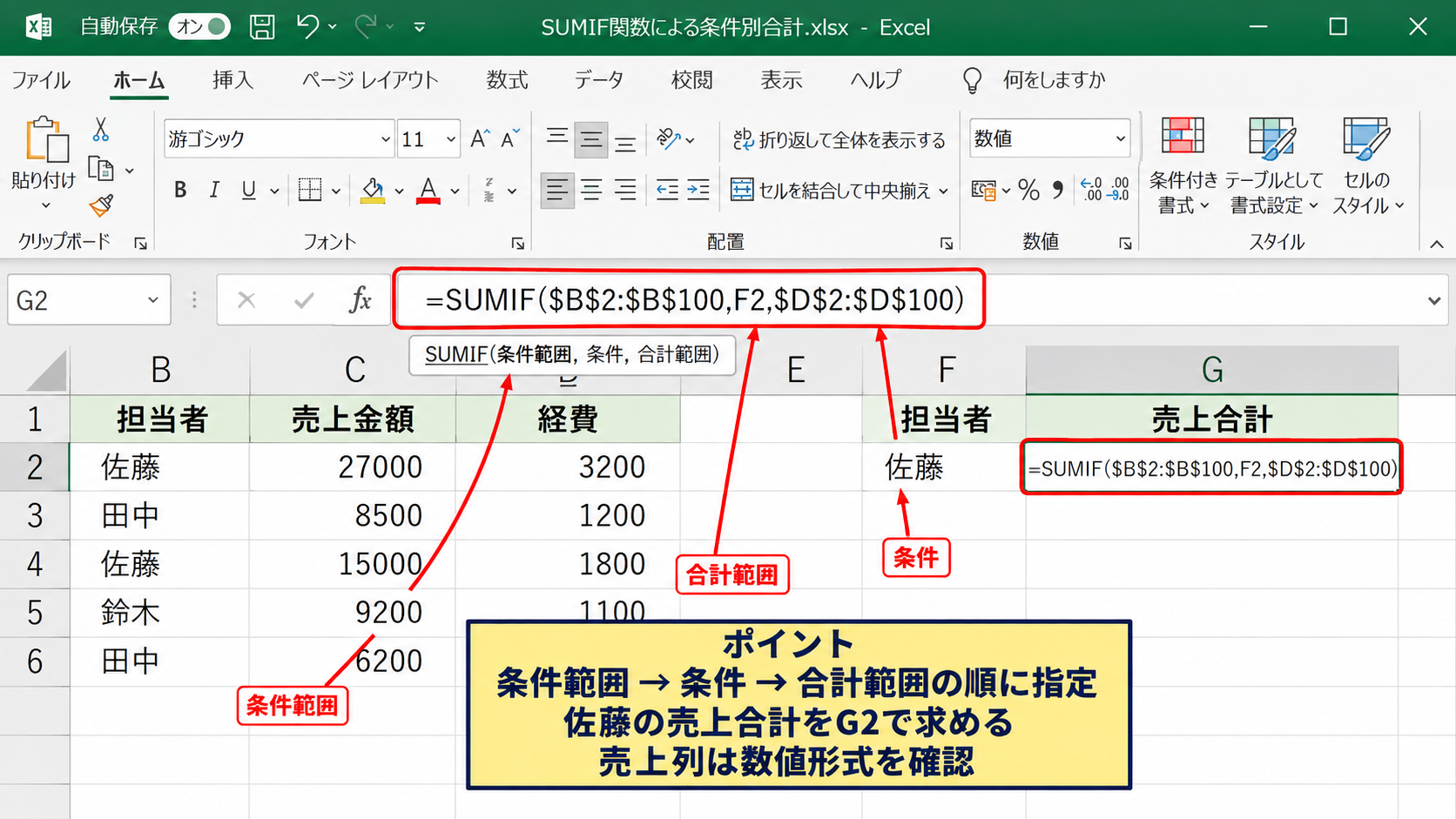Switch to the ページ レイアウト tab
Screen dimensions: 1456x819
pos(370,80)
